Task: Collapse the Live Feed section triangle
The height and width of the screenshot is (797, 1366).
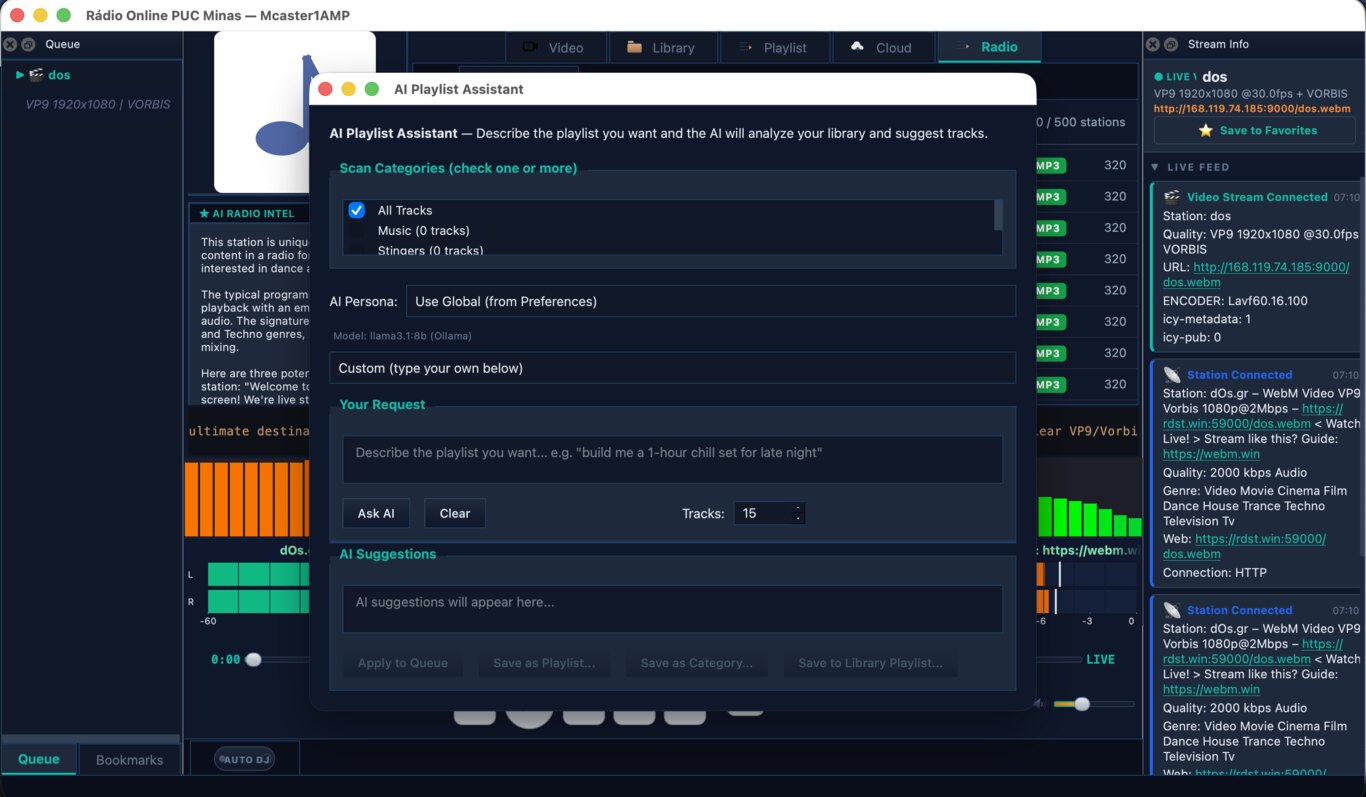Action: tap(1155, 167)
